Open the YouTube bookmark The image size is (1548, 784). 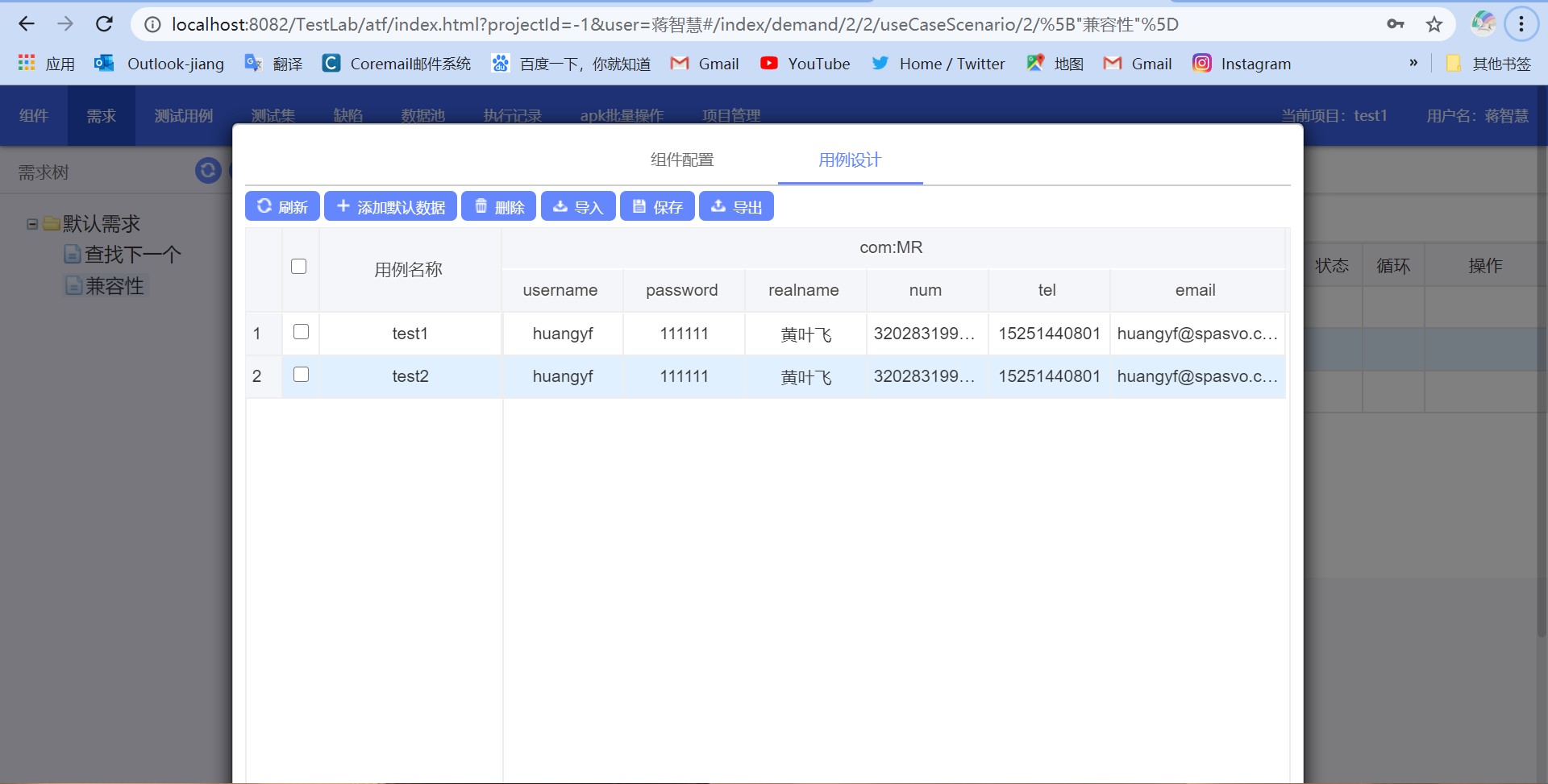point(805,64)
